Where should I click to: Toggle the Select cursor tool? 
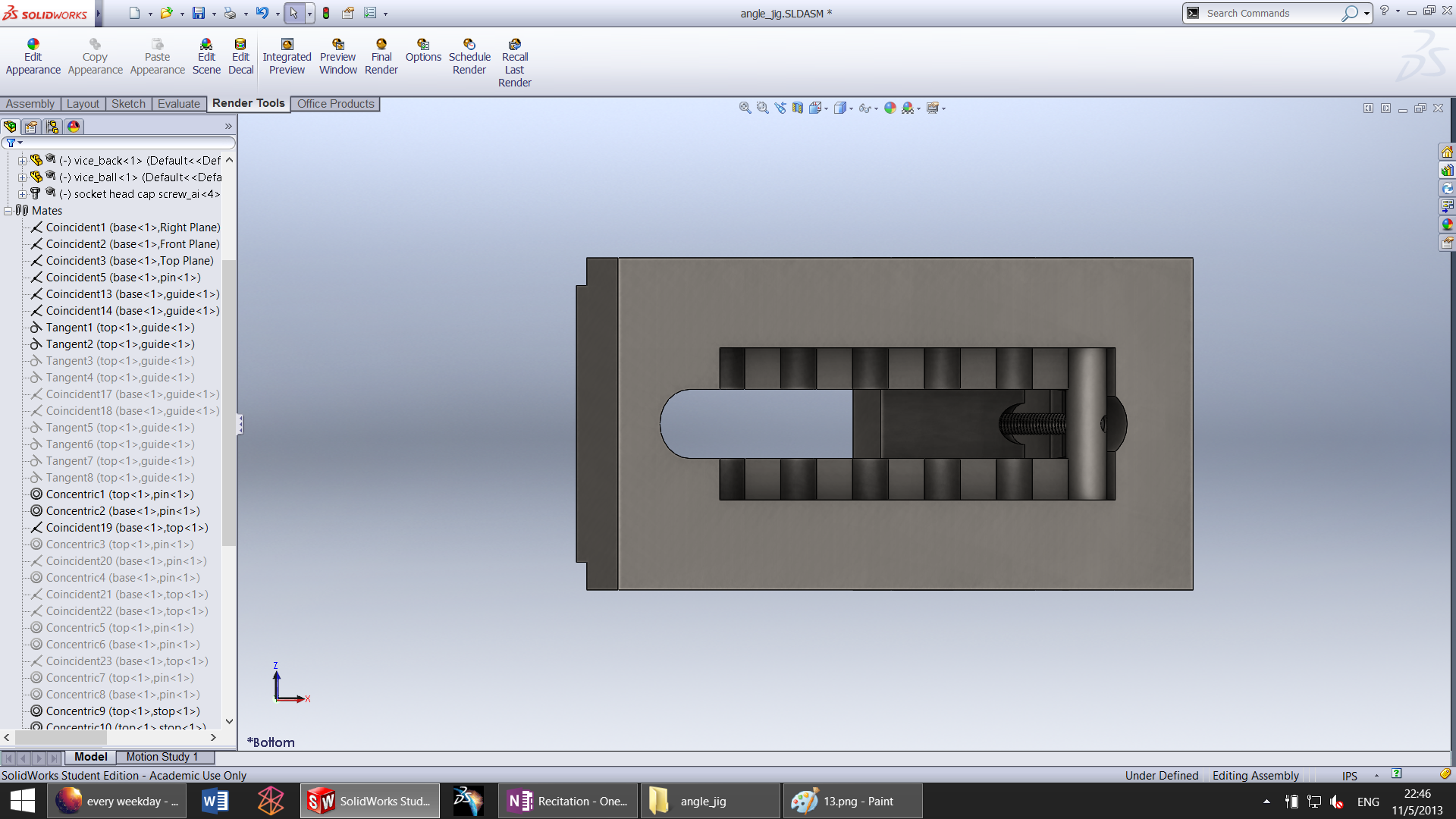(x=293, y=13)
